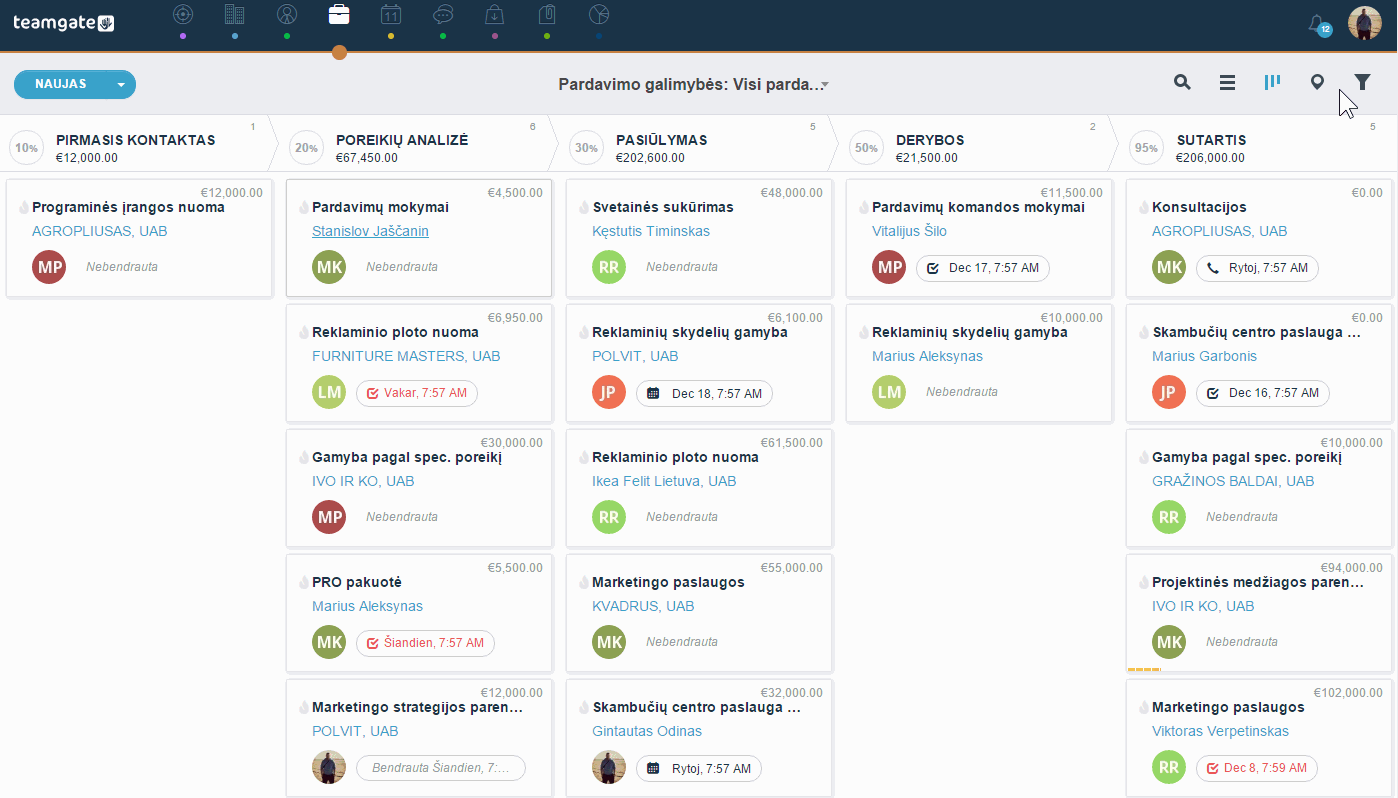Open the Companies building icon in navigation
The width and height of the screenshot is (1398, 798).
(234, 14)
